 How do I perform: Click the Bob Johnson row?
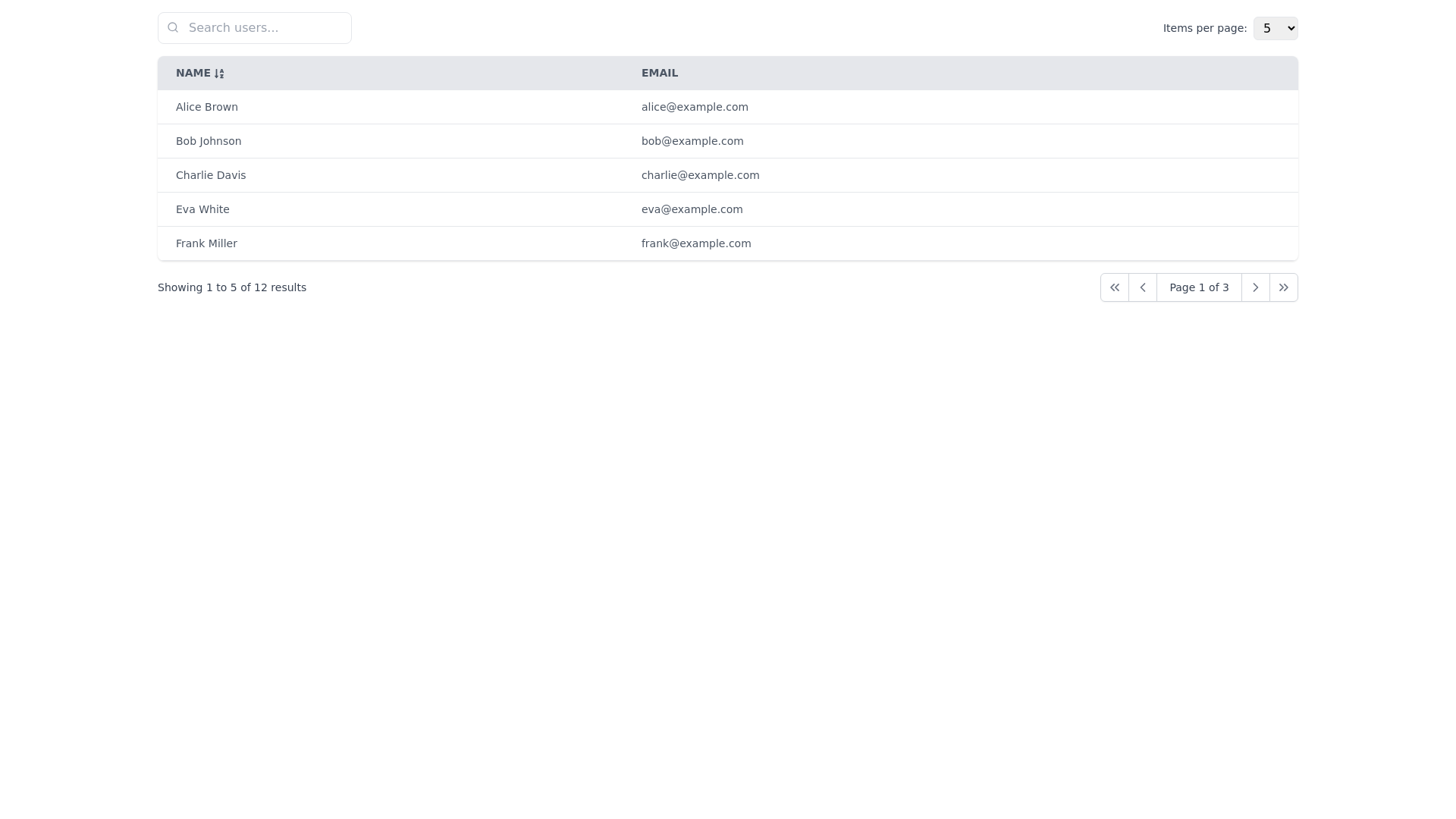(455, 141)
